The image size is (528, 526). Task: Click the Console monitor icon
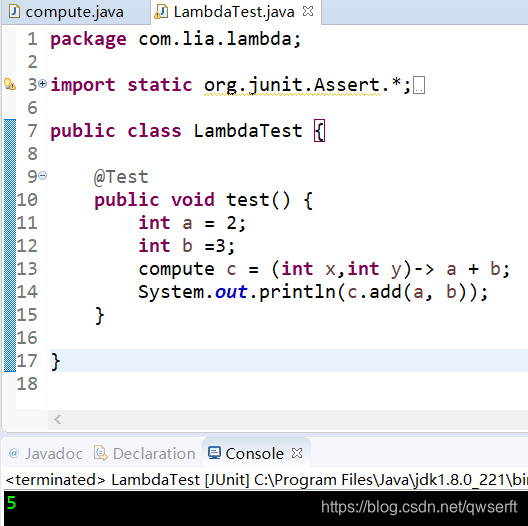[x=214, y=453]
